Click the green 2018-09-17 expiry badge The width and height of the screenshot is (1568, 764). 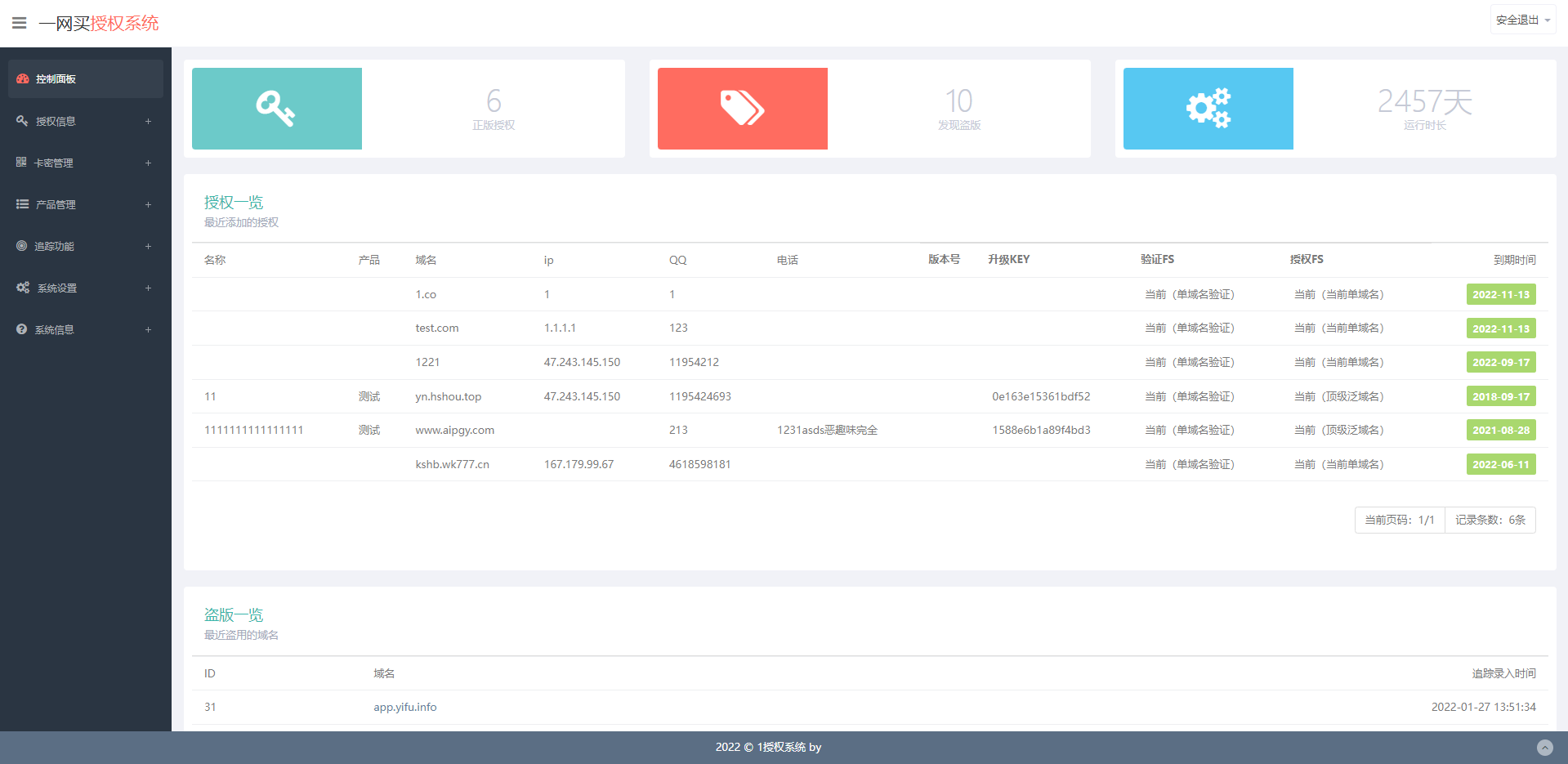click(x=1501, y=396)
